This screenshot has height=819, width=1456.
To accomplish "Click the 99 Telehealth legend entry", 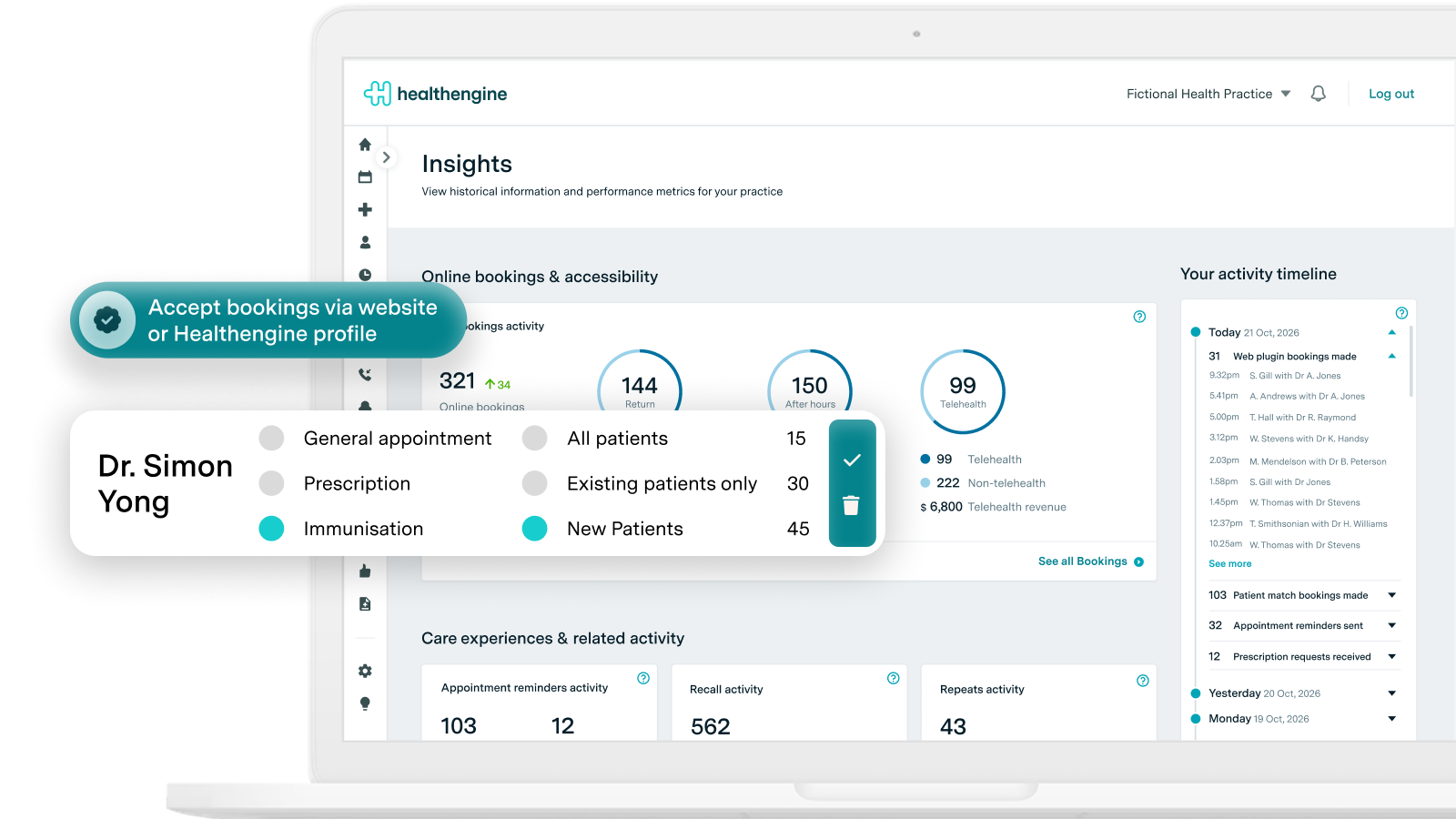I will click(x=971, y=460).
